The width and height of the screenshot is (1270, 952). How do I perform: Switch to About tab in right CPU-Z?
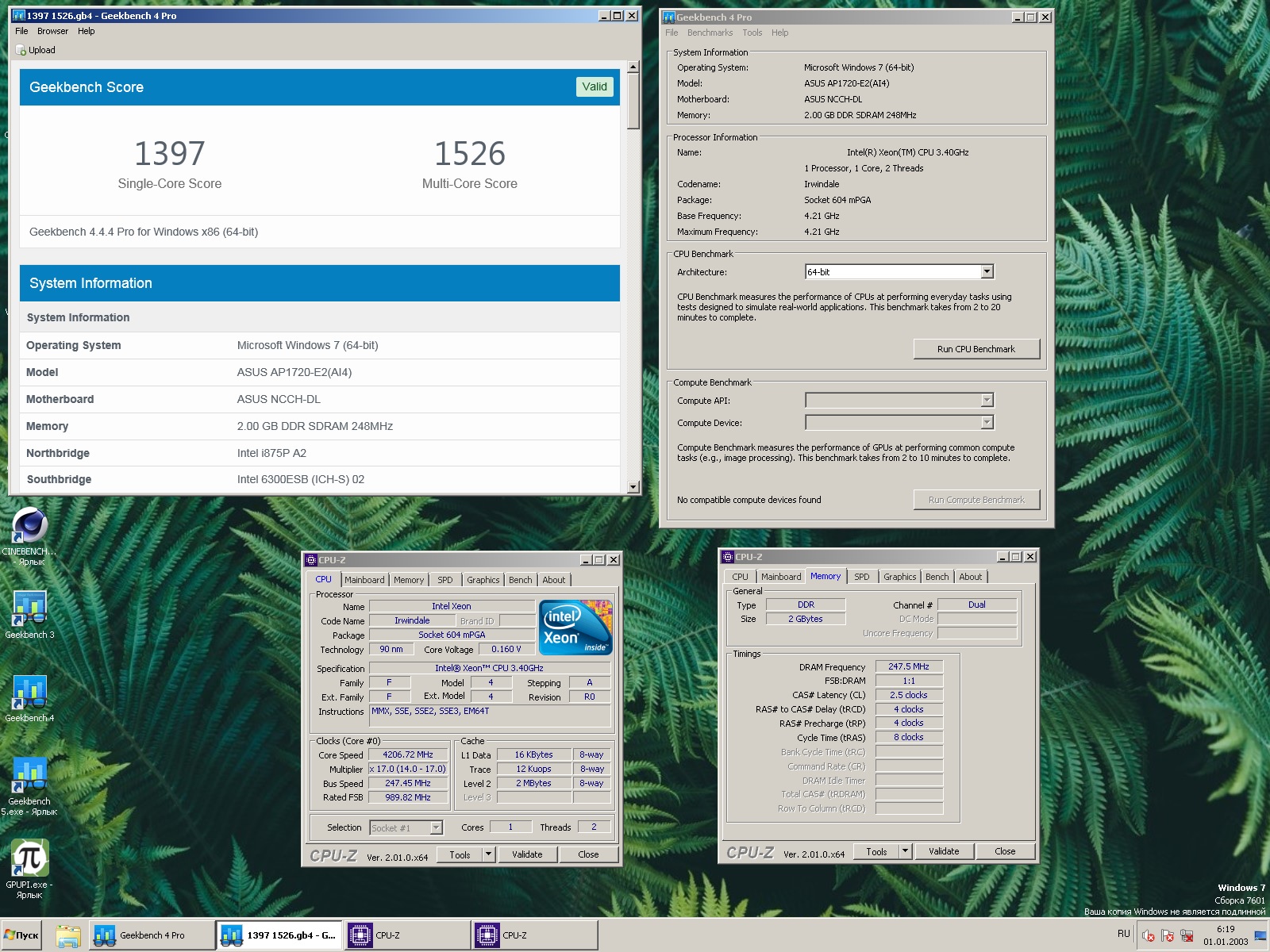(970, 577)
